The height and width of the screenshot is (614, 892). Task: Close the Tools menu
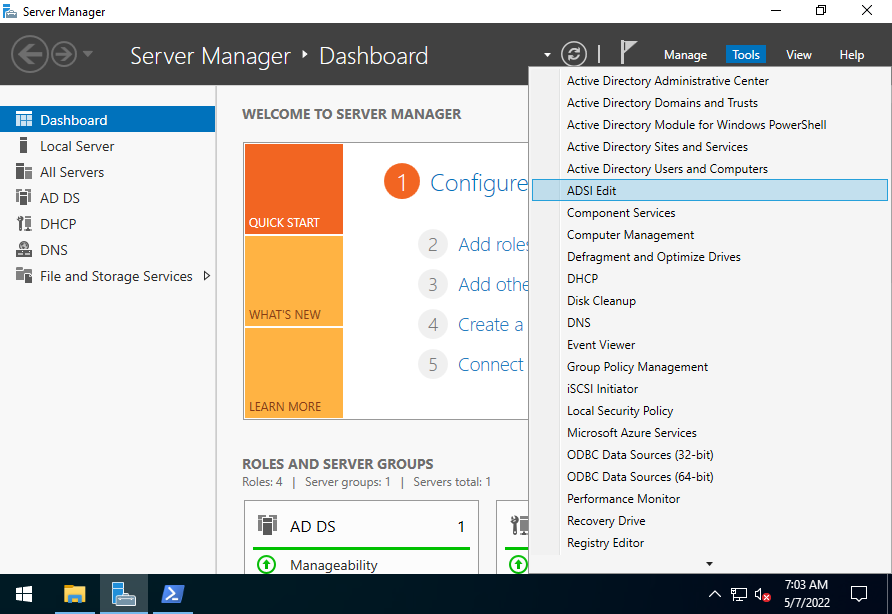(745, 55)
